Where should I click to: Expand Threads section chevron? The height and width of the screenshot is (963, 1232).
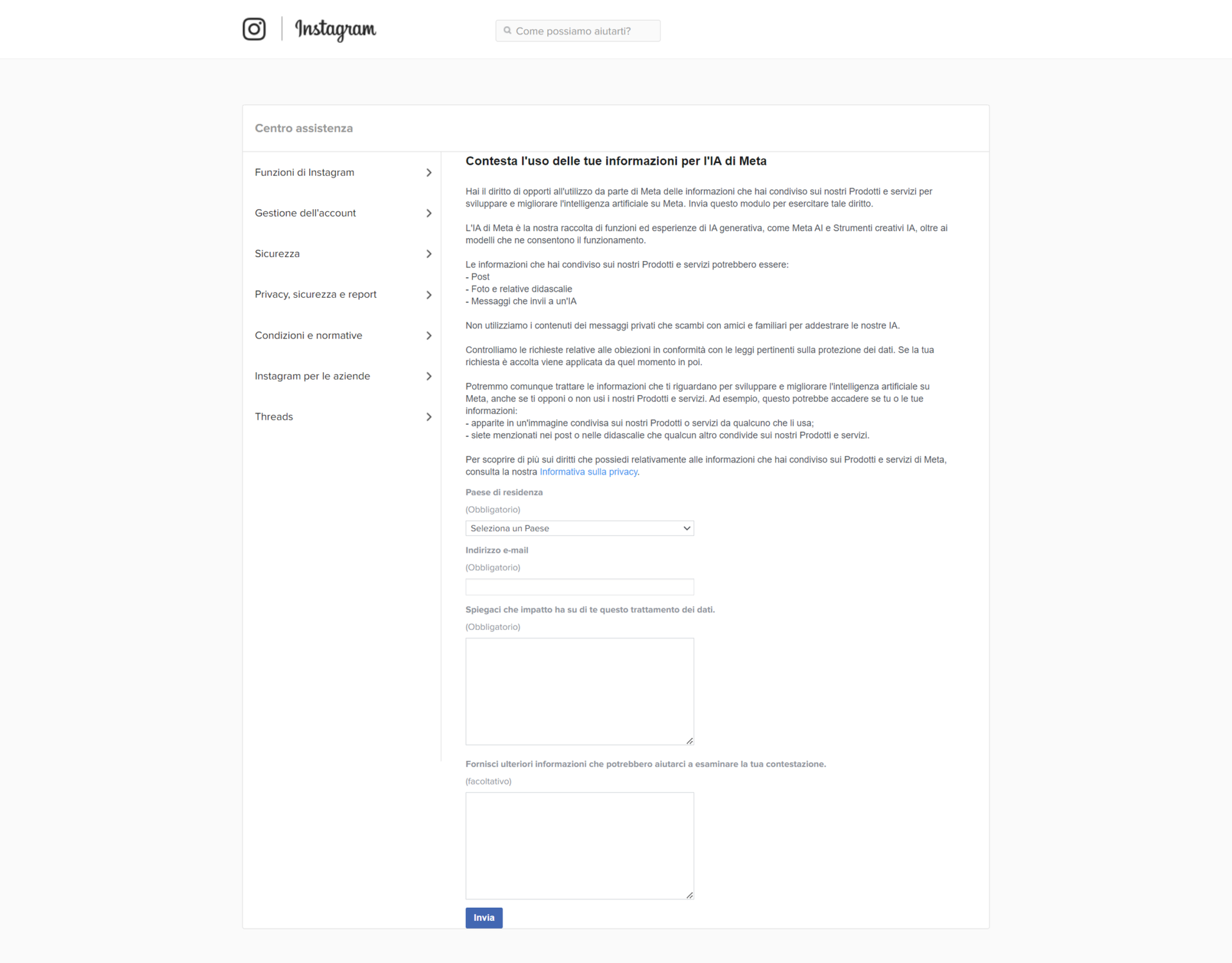(429, 416)
